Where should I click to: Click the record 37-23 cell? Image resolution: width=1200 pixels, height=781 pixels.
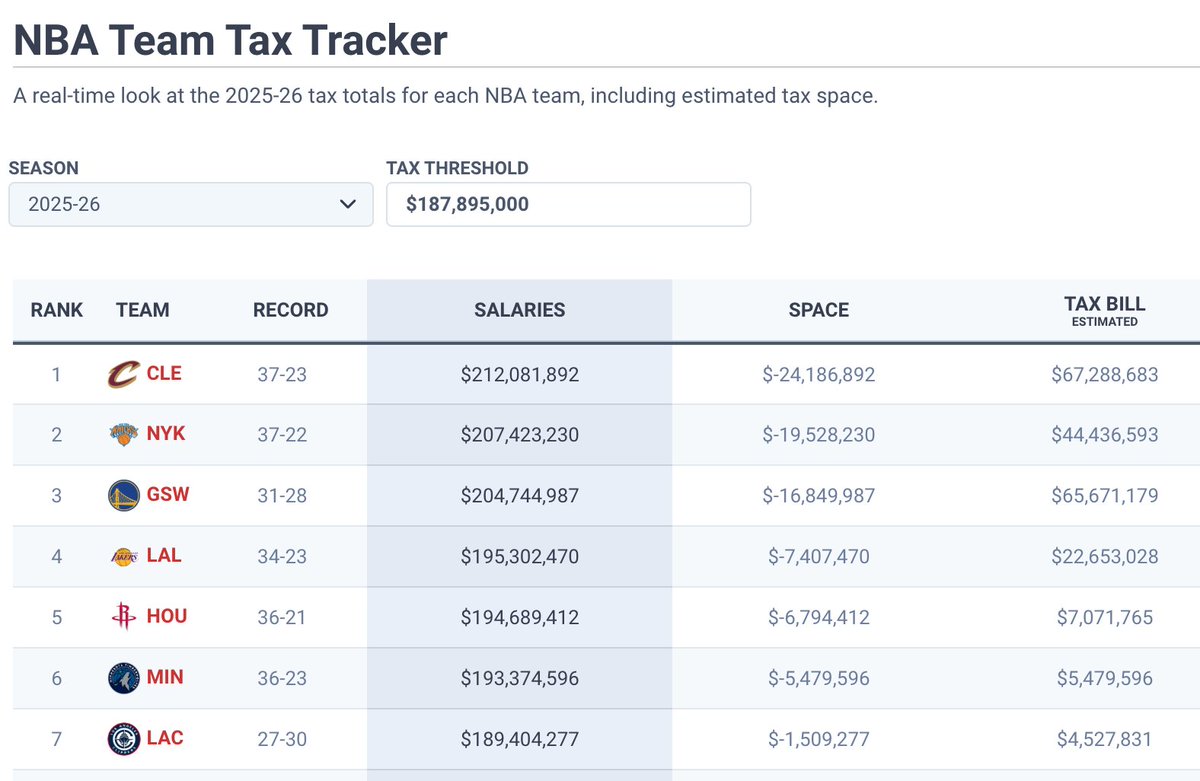tap(282, 375)
